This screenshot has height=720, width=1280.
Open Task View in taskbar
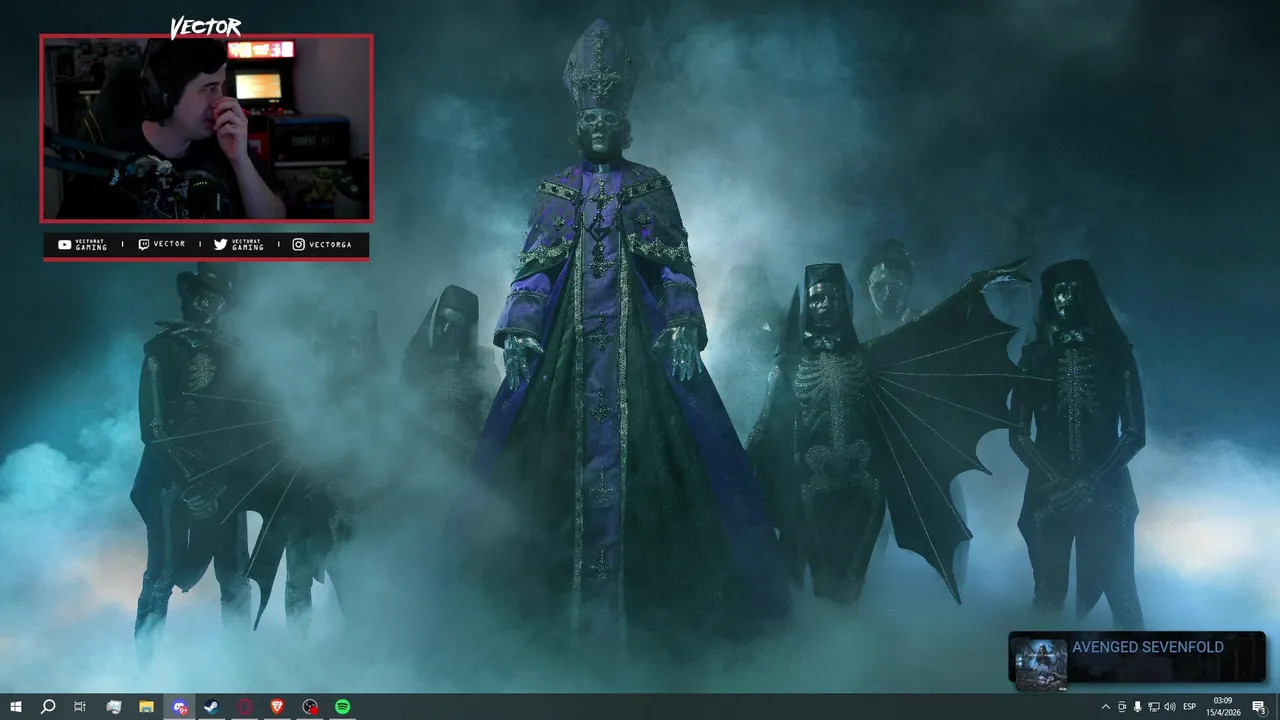[x=80, y=706]
